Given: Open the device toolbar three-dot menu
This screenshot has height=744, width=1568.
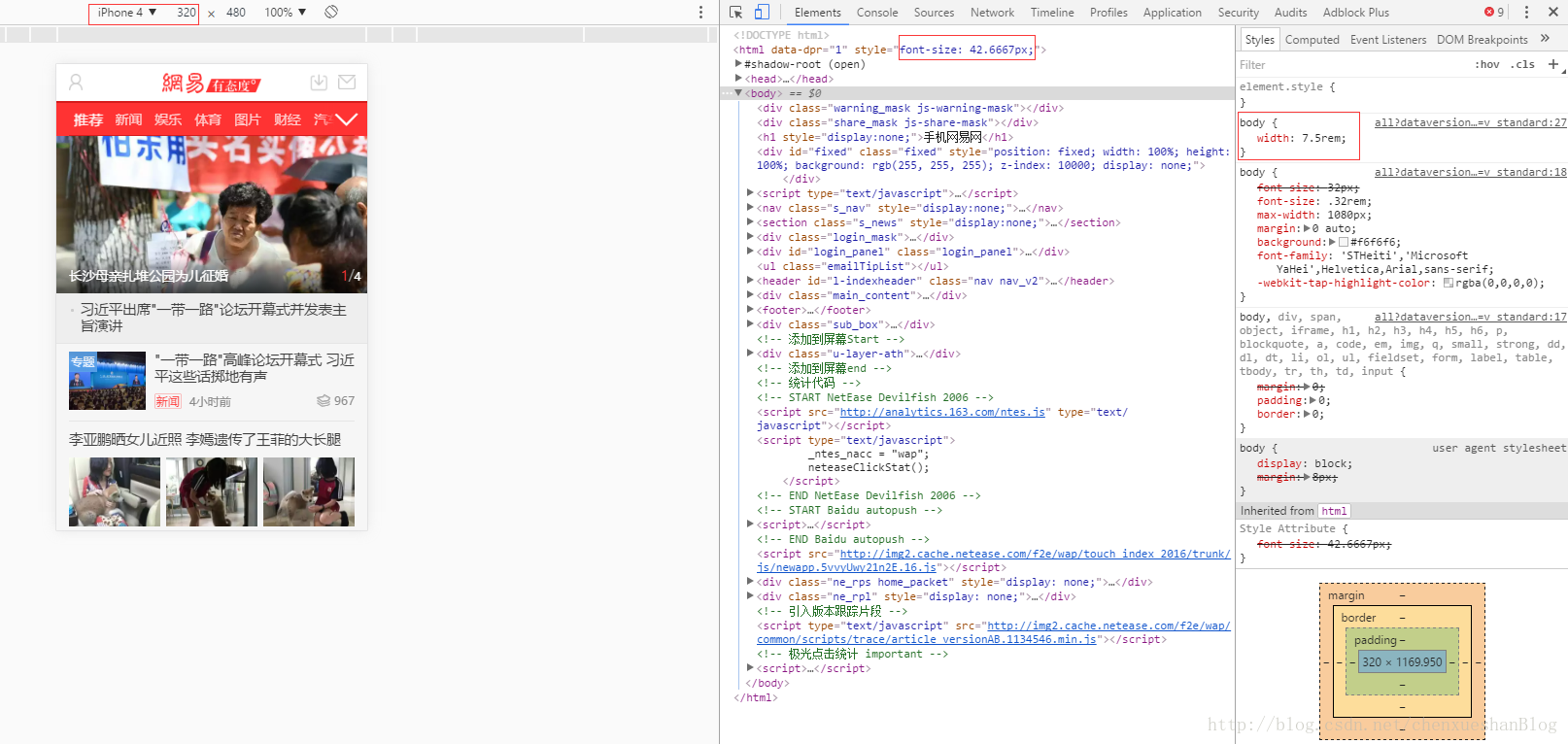Looking at the screenshot, I should click(700, 13).
